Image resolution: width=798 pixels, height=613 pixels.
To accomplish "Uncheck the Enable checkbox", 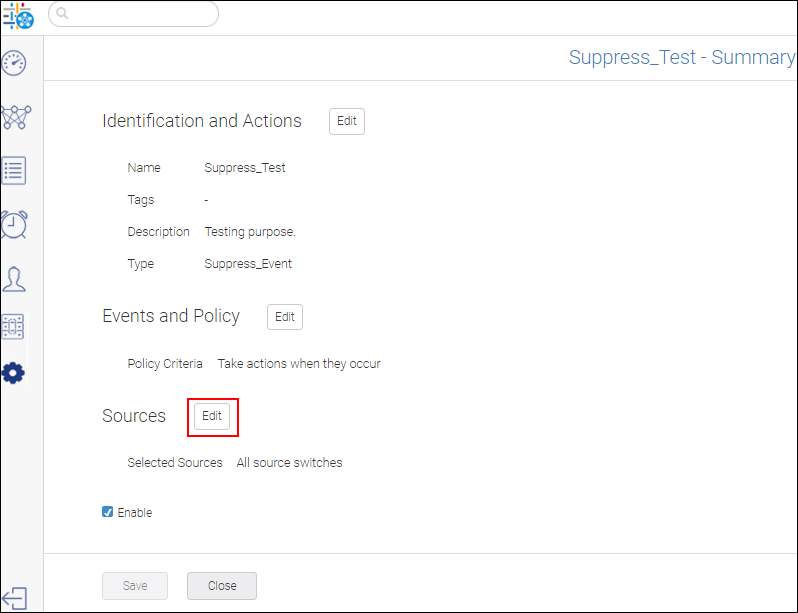I will 108,512.
